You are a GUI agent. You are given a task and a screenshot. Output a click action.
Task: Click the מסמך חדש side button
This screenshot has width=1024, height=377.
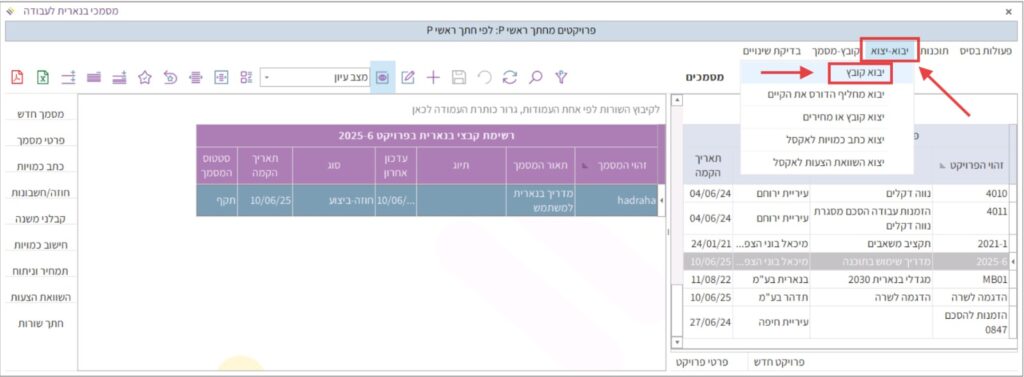(40, 114)
